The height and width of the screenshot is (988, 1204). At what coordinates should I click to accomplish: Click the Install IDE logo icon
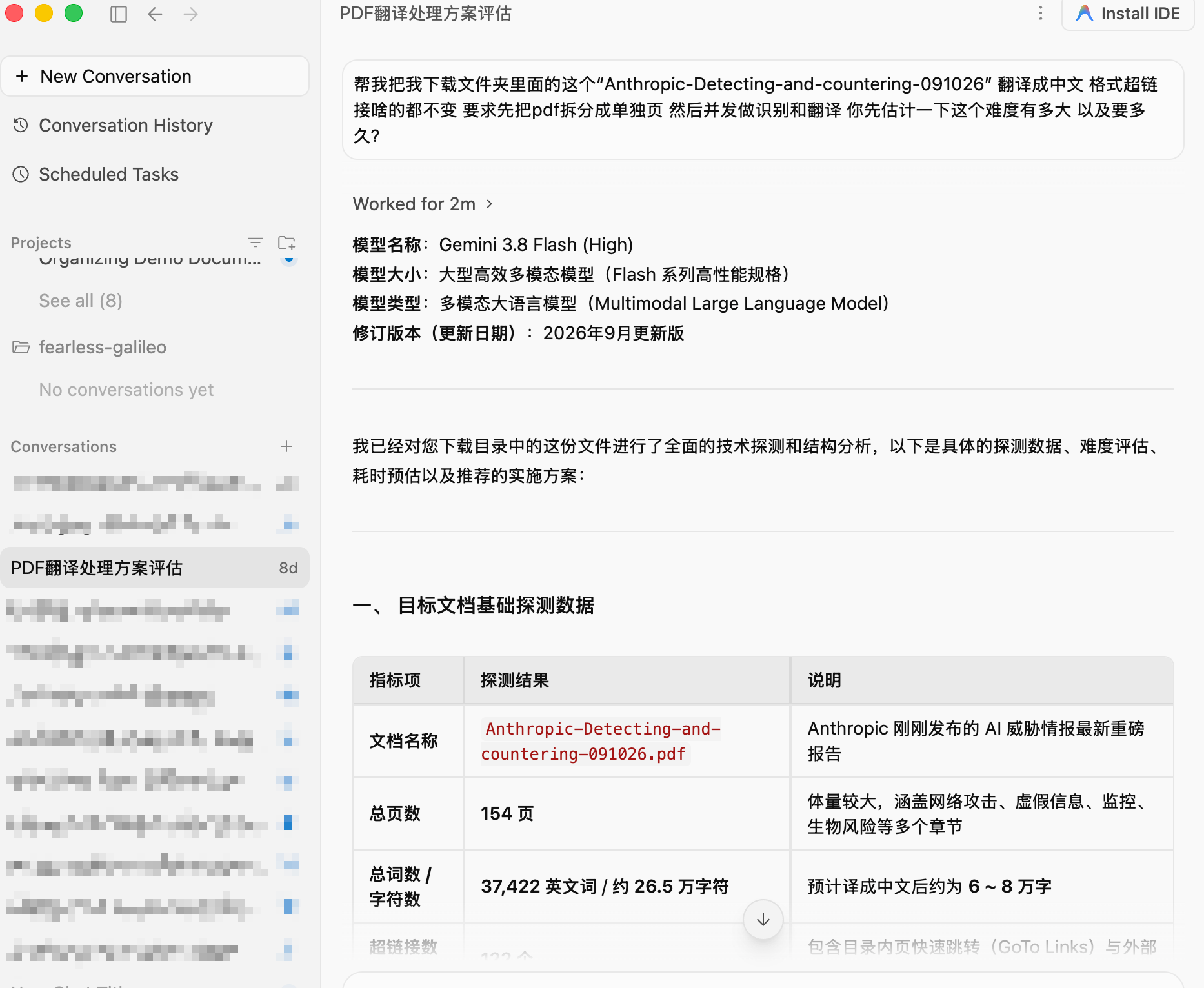pyautogui.click(x=1085, y=14)
